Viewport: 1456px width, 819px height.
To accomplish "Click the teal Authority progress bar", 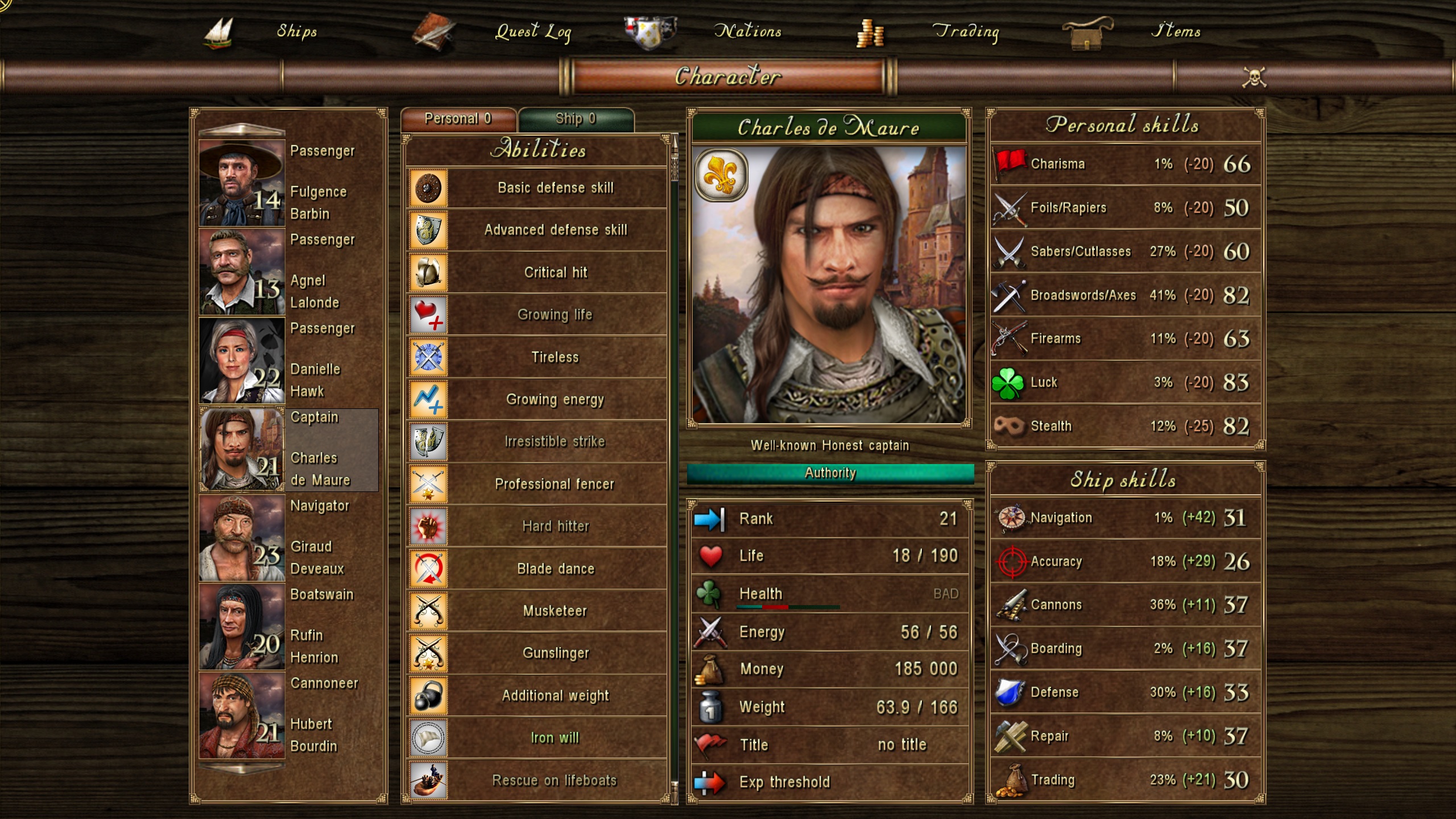I will (x=830, y=473).
